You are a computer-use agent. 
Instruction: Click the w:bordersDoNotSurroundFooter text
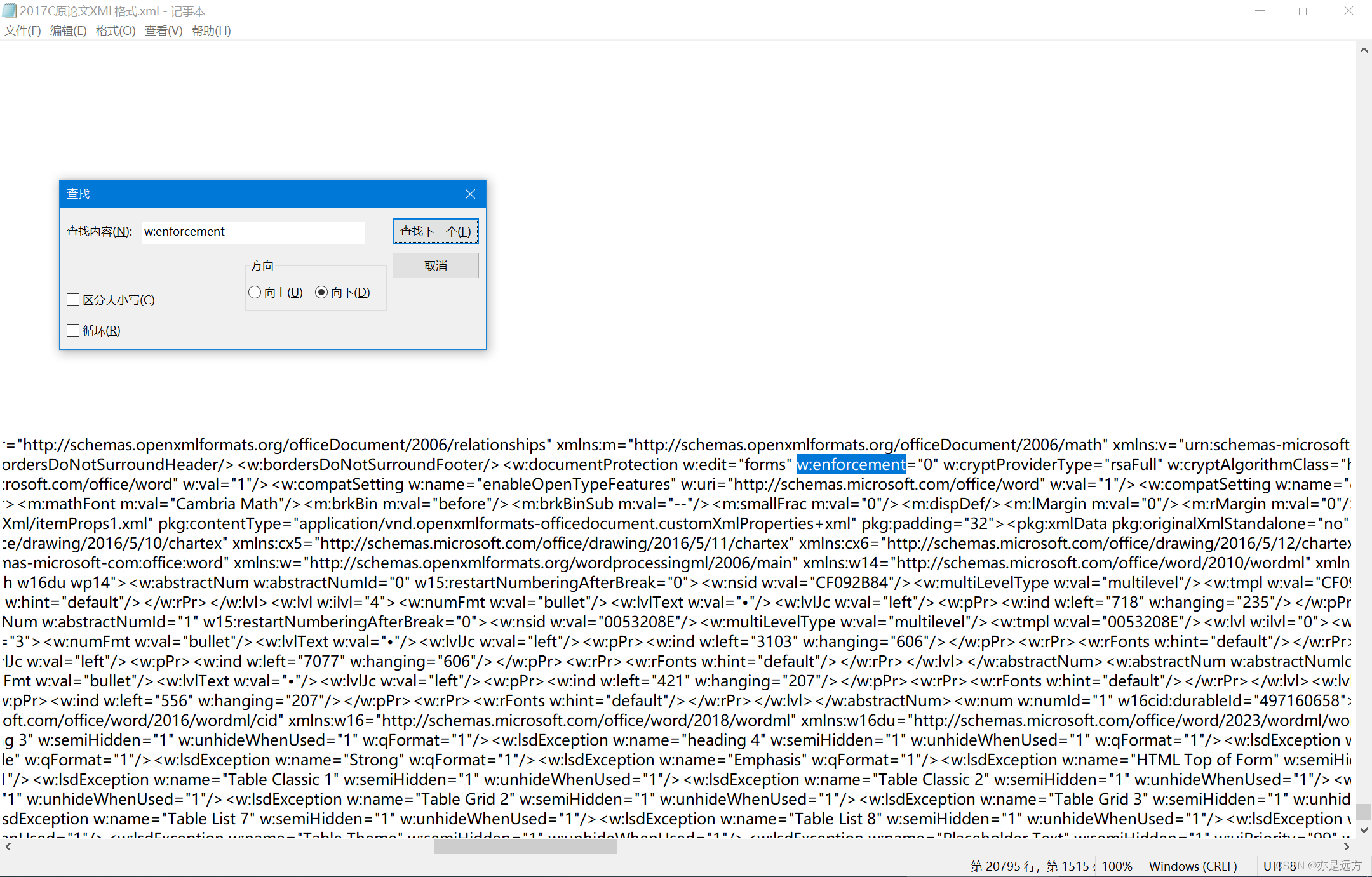tap(373, 464)
